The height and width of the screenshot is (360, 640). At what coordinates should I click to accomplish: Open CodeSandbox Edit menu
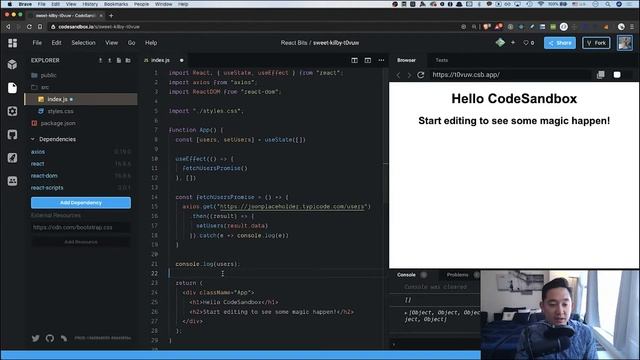click(56, 43)
